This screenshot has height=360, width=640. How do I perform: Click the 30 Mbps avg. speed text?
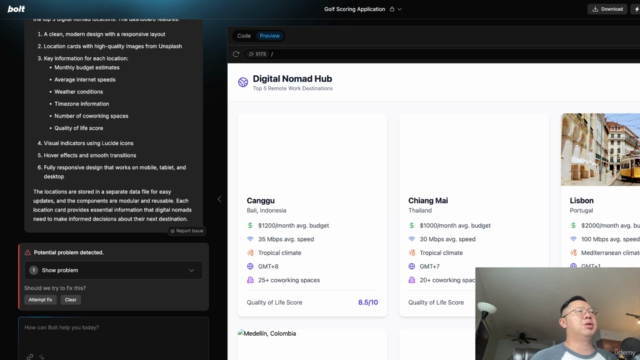(x=447, y=239)
